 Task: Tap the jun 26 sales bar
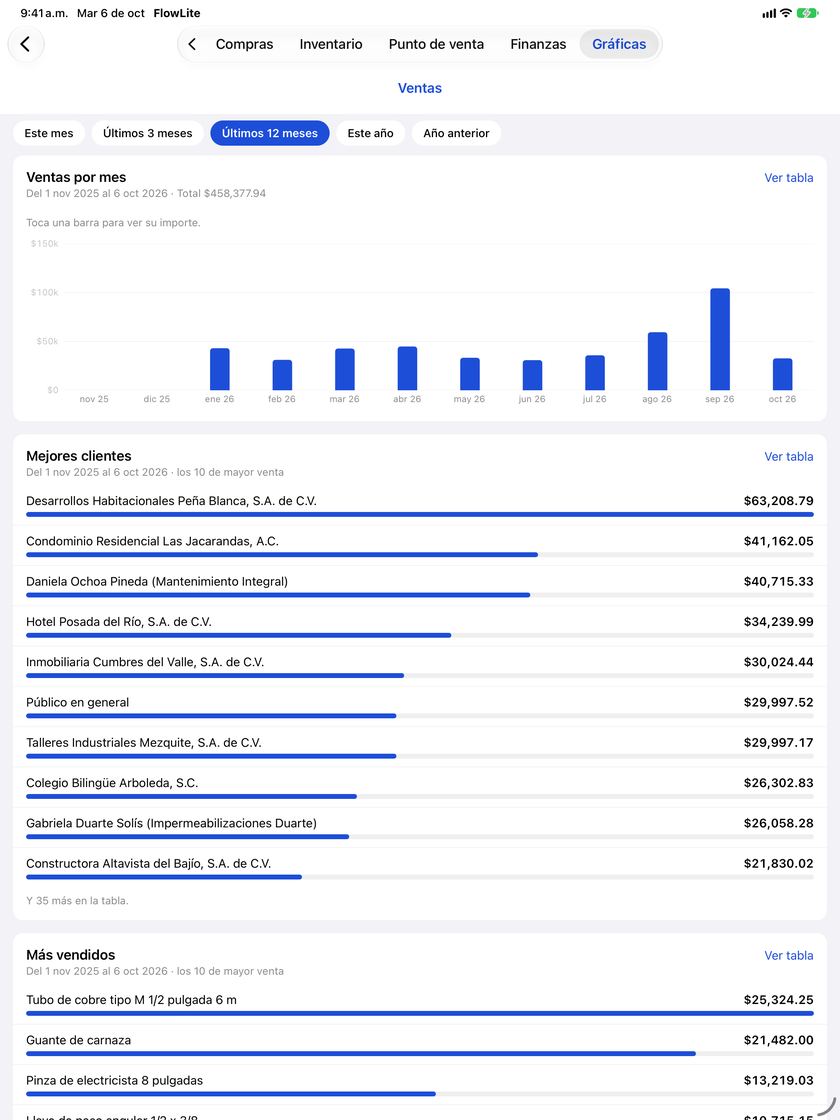pos(532,375)
